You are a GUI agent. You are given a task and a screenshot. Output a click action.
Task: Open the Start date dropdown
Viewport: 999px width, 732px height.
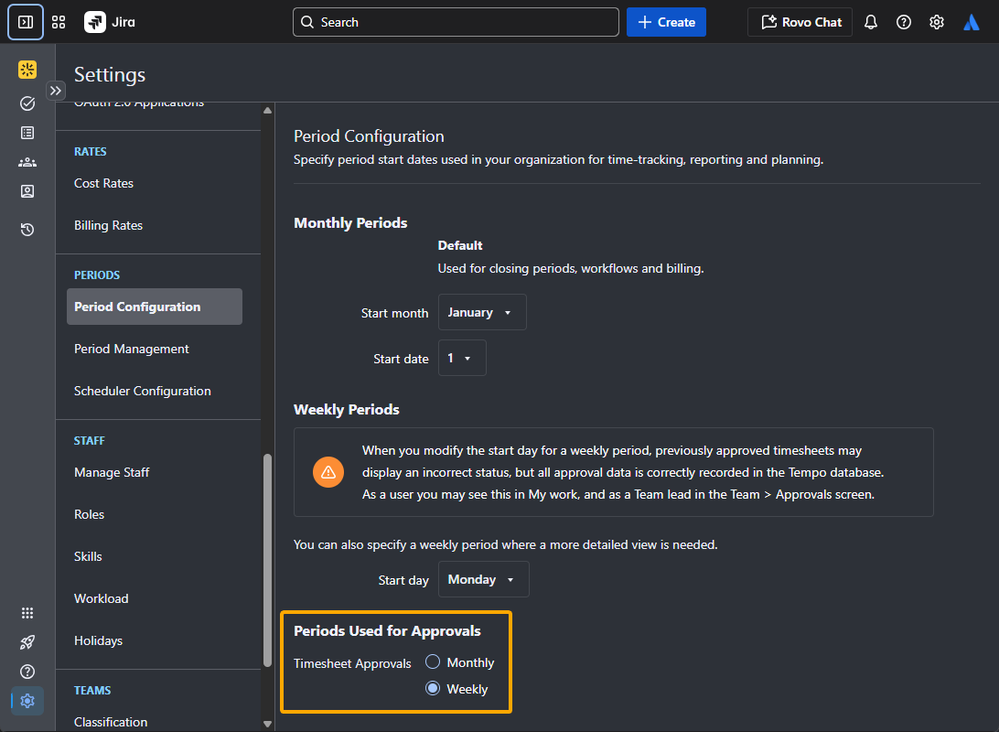(x=462, y=358)
